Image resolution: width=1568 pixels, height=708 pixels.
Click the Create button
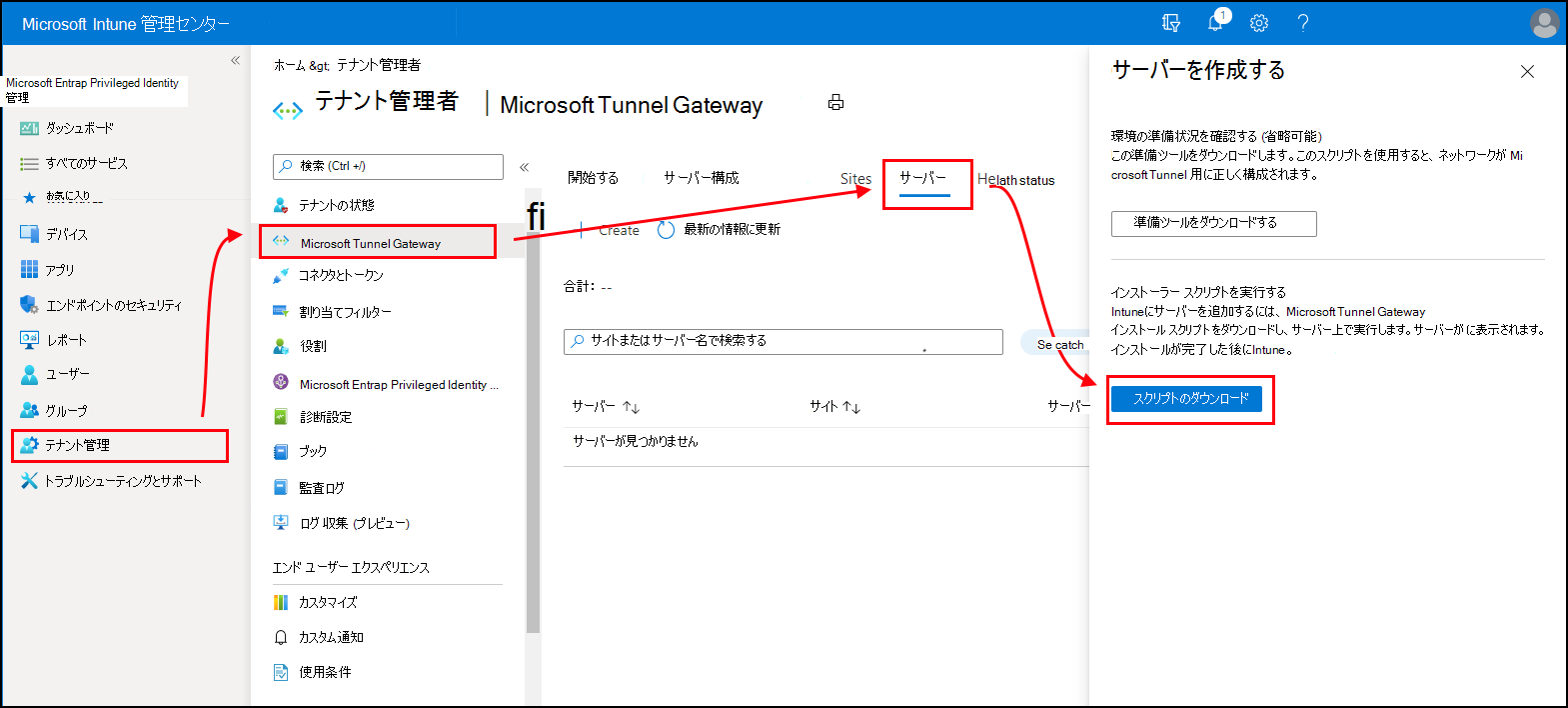tap(619, 230)
